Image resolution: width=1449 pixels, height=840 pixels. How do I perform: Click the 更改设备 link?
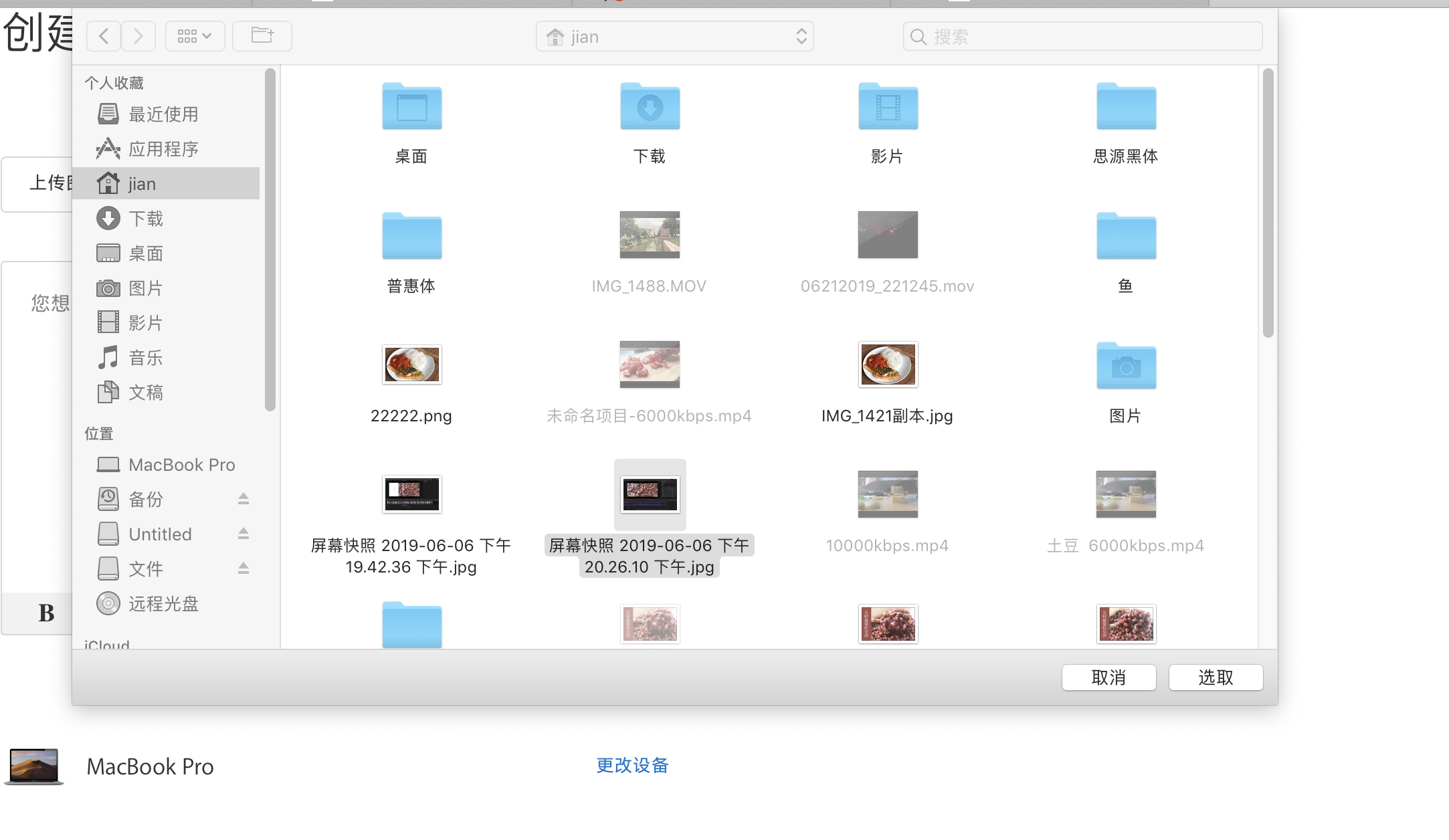pos(632,765)
